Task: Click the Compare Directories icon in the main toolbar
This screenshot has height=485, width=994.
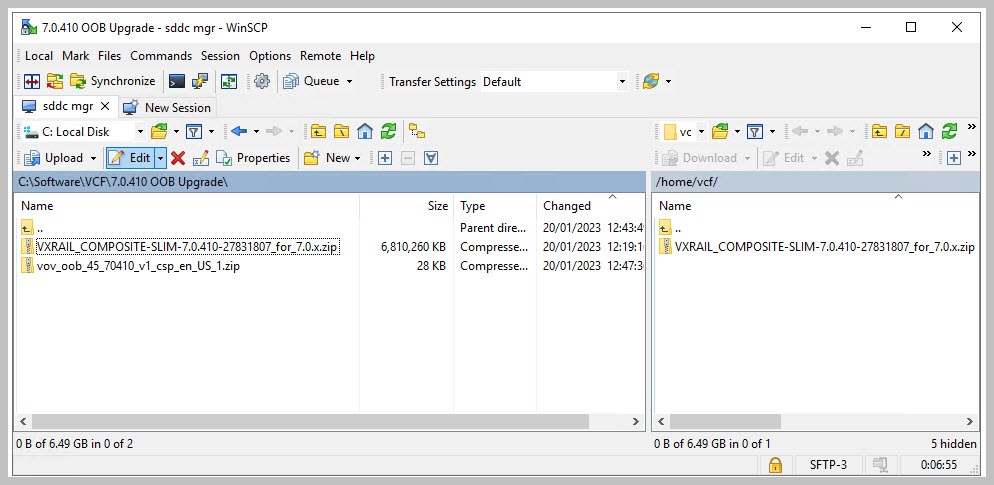Action: pyautogui.click(x=32, y=81)
